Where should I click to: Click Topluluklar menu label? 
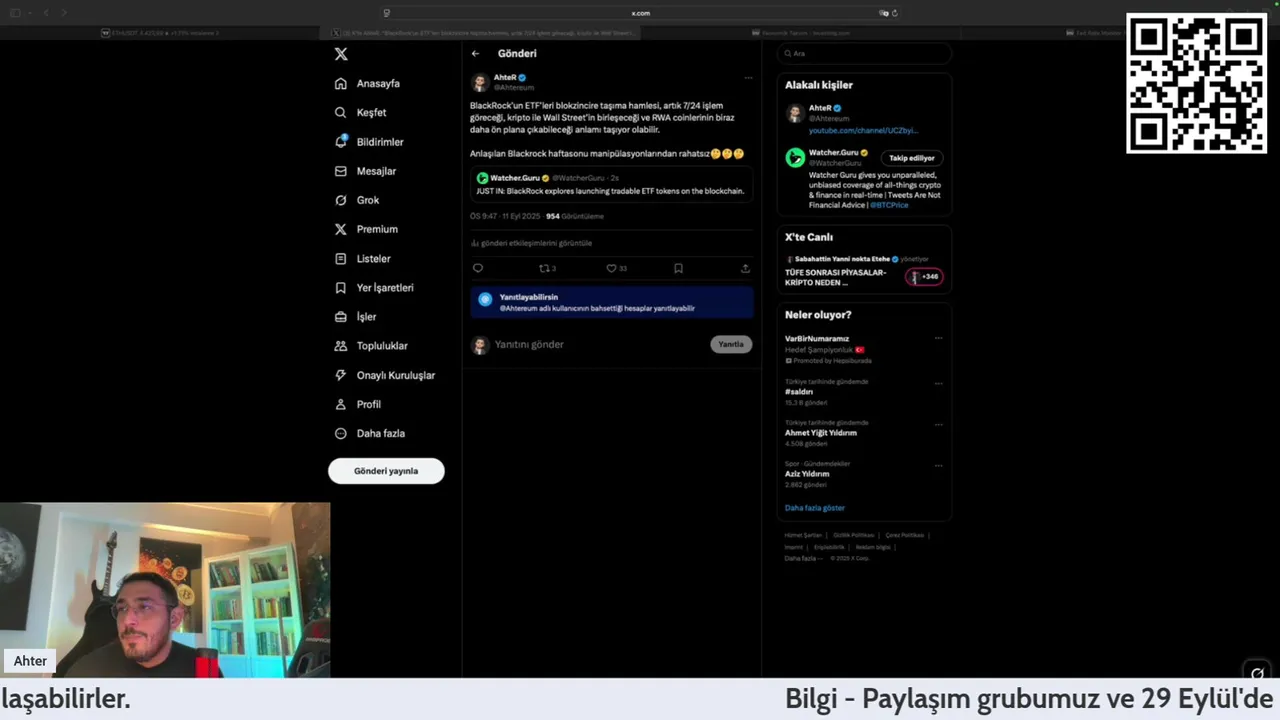pyautogui.click(x=382, y=346)
